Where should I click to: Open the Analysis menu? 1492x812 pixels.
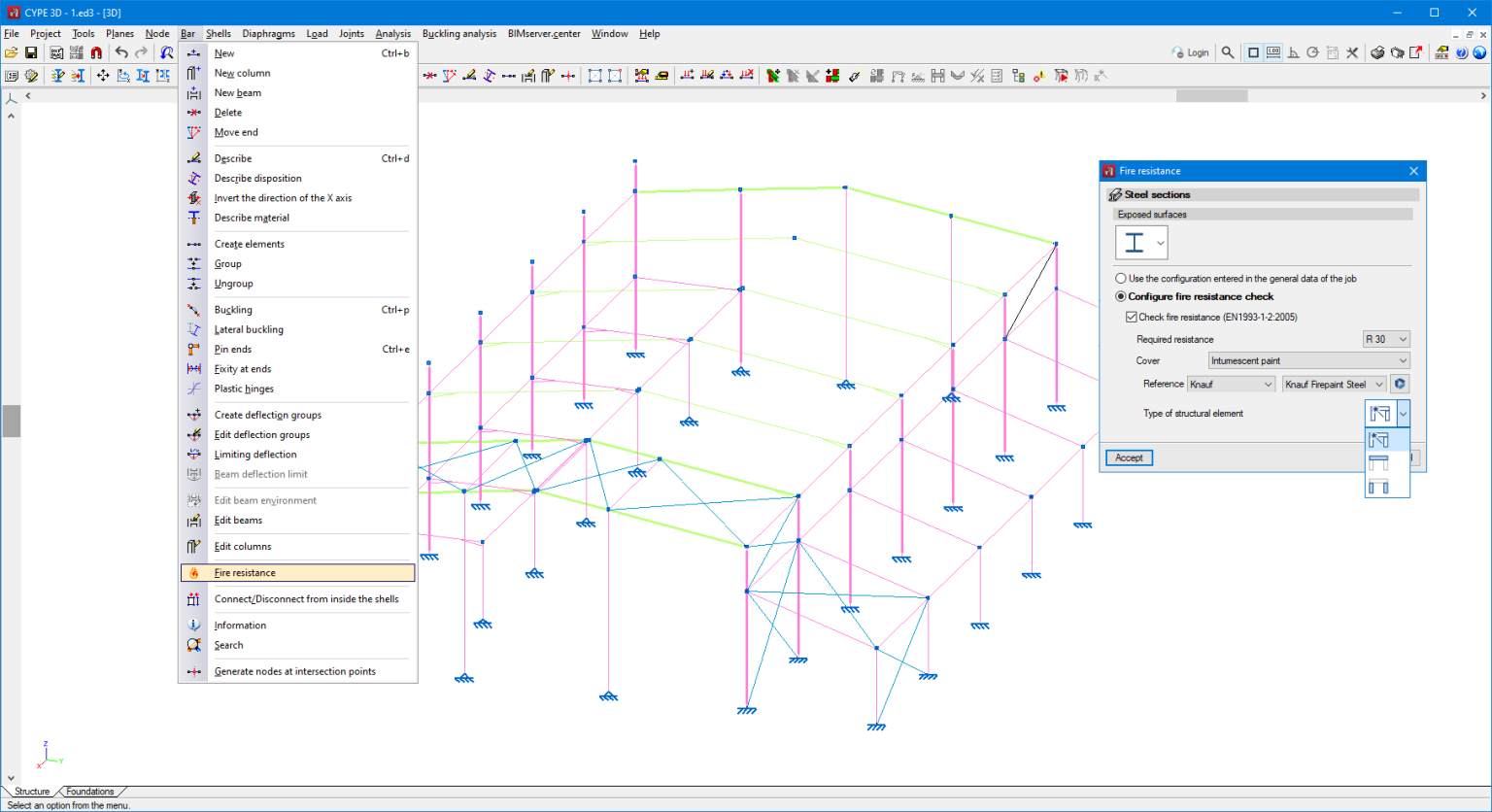[392, 33]
